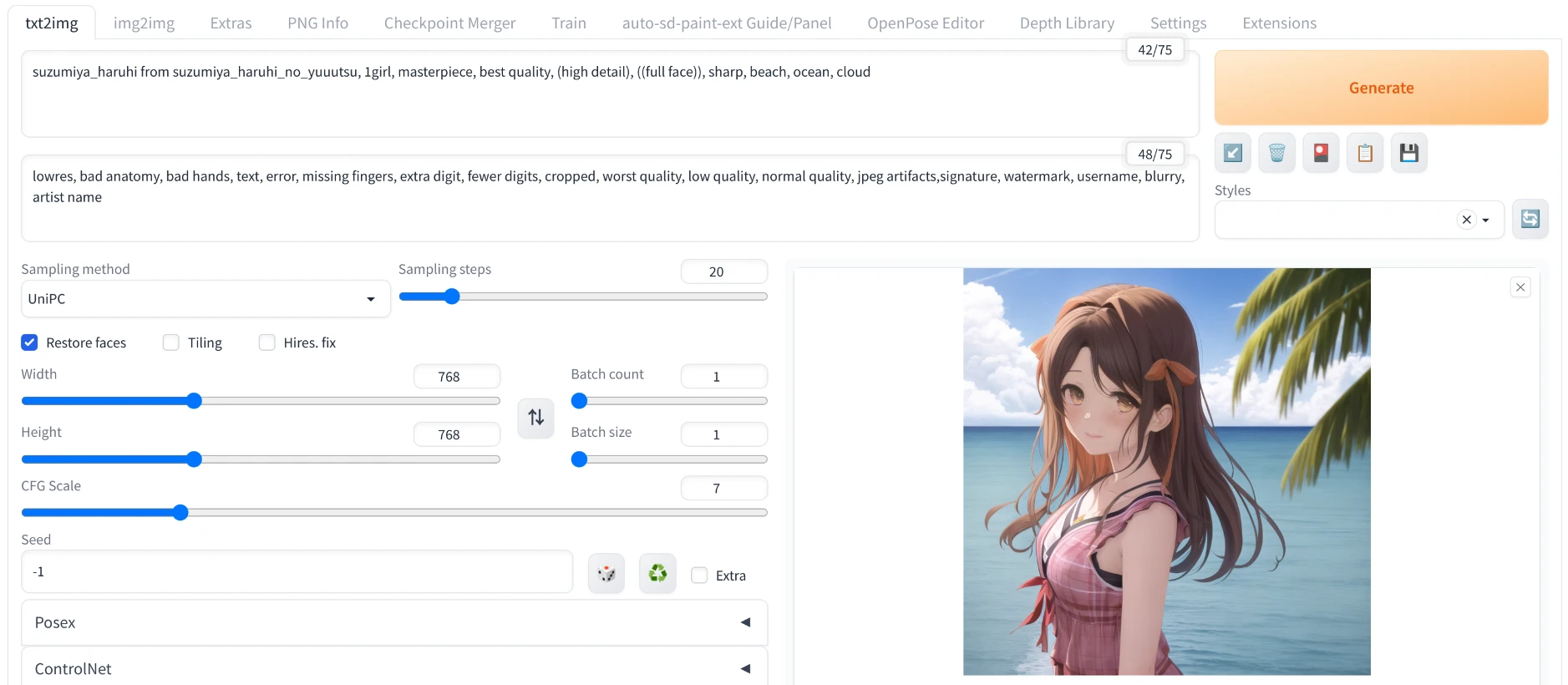Click the refresh styles icon

(1530, 219)
